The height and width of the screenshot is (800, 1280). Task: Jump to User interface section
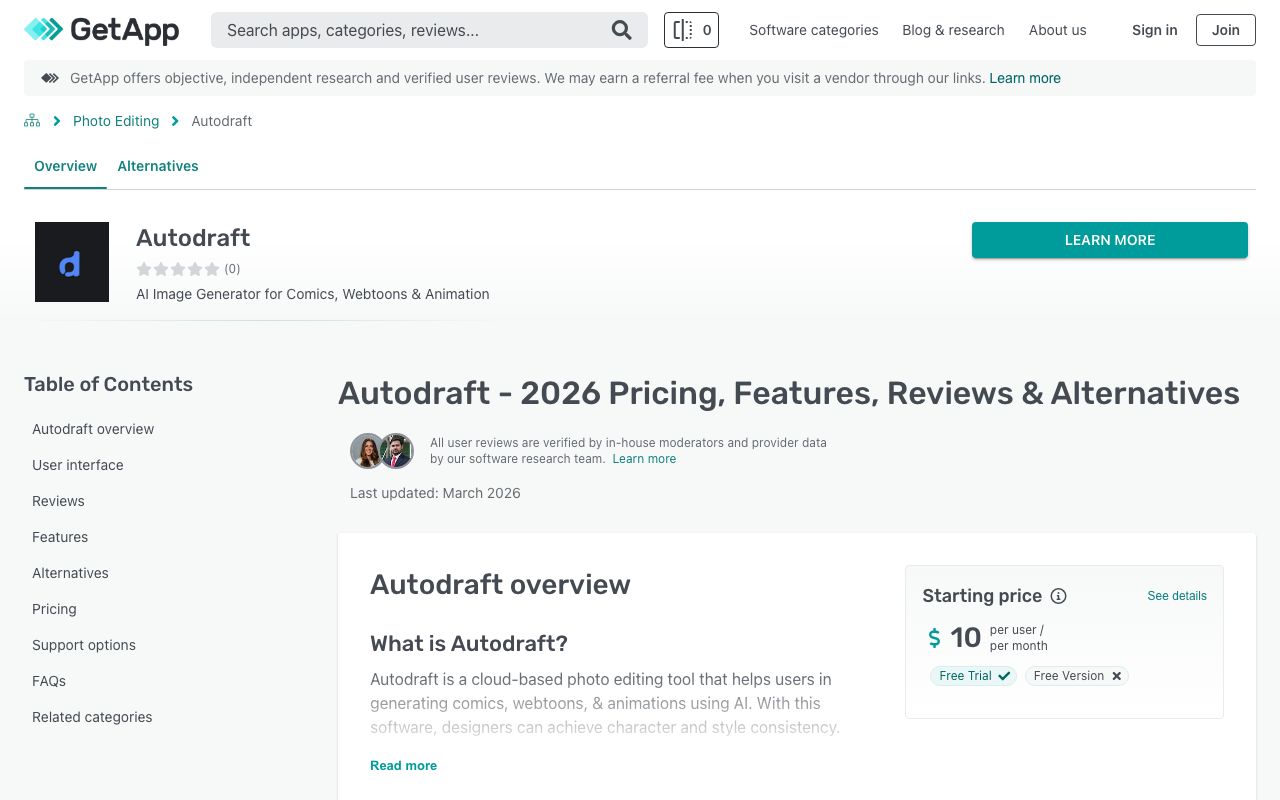point(78,465)
